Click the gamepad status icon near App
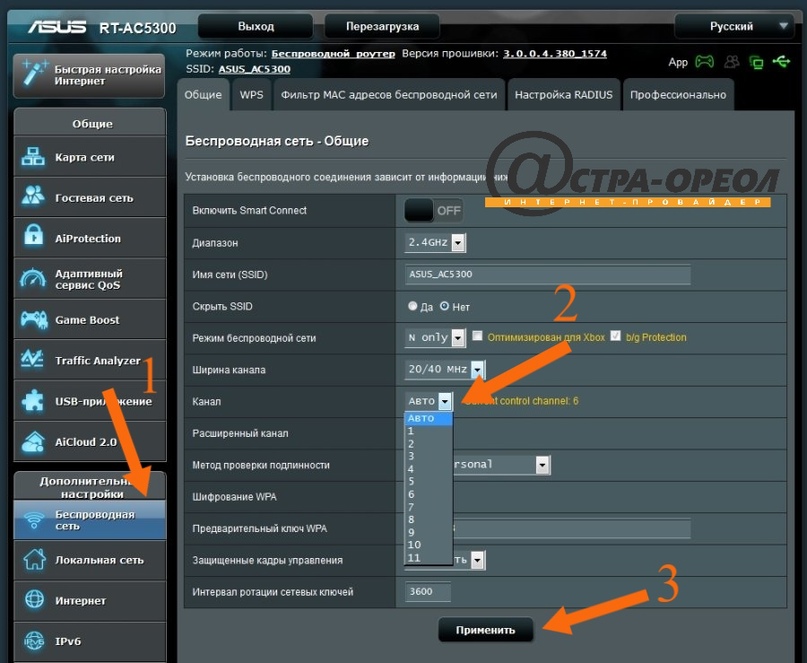The image size is (807, 663). pos(705,62)
